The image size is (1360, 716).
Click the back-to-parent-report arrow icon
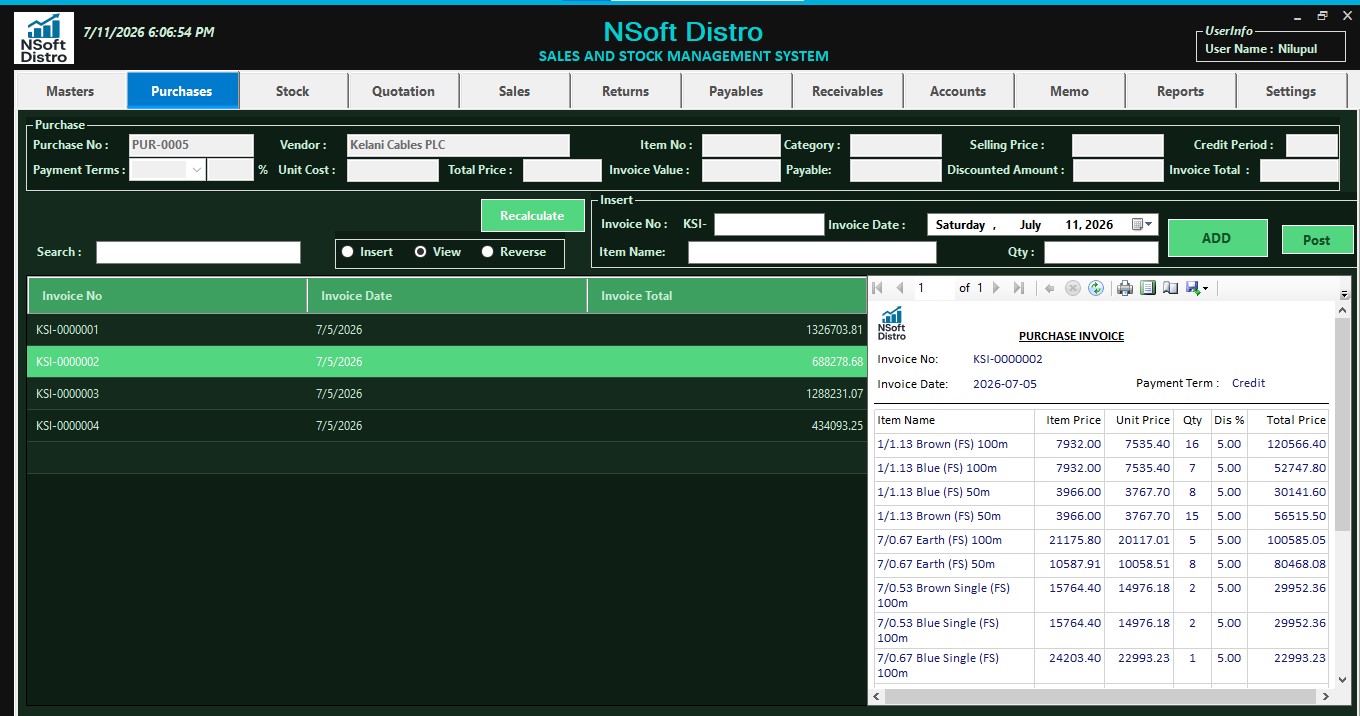[x=1050, y=288]
